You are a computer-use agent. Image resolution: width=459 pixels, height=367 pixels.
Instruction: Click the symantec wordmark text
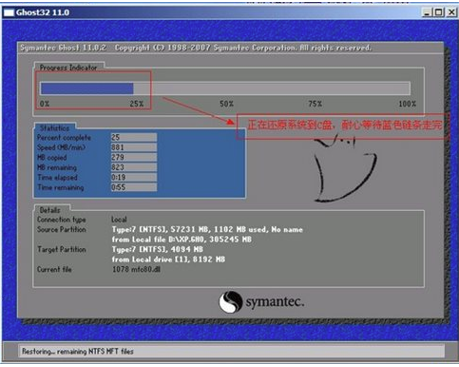(x=275, y=302)
